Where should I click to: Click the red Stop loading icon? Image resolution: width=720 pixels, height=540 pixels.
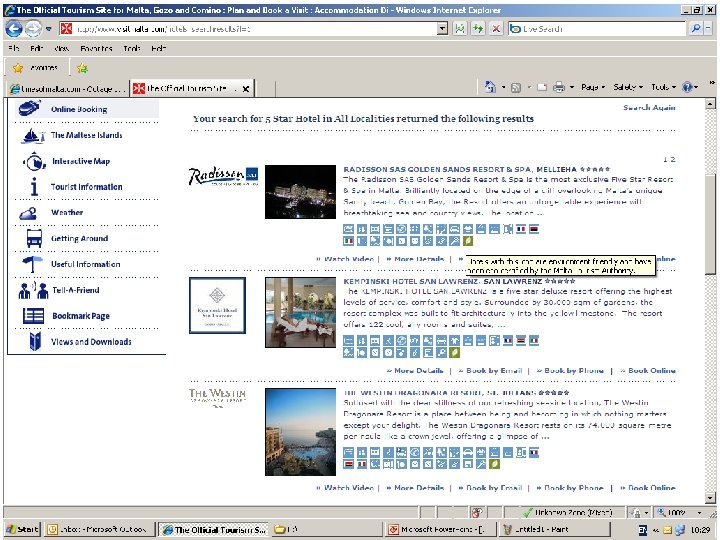[x=496, y=29]
